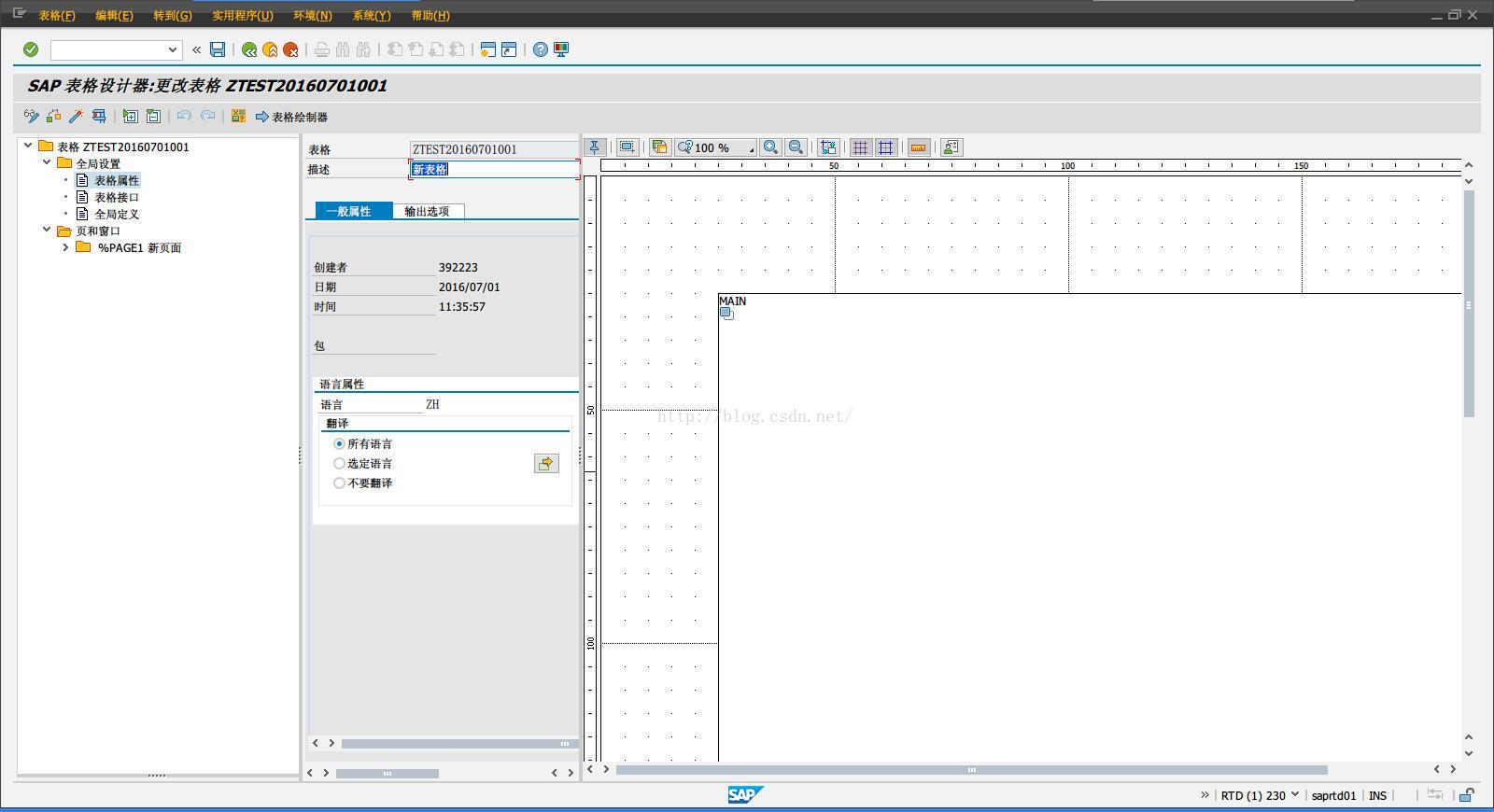Click the 表格绘制器 button

tap(291, 117)
